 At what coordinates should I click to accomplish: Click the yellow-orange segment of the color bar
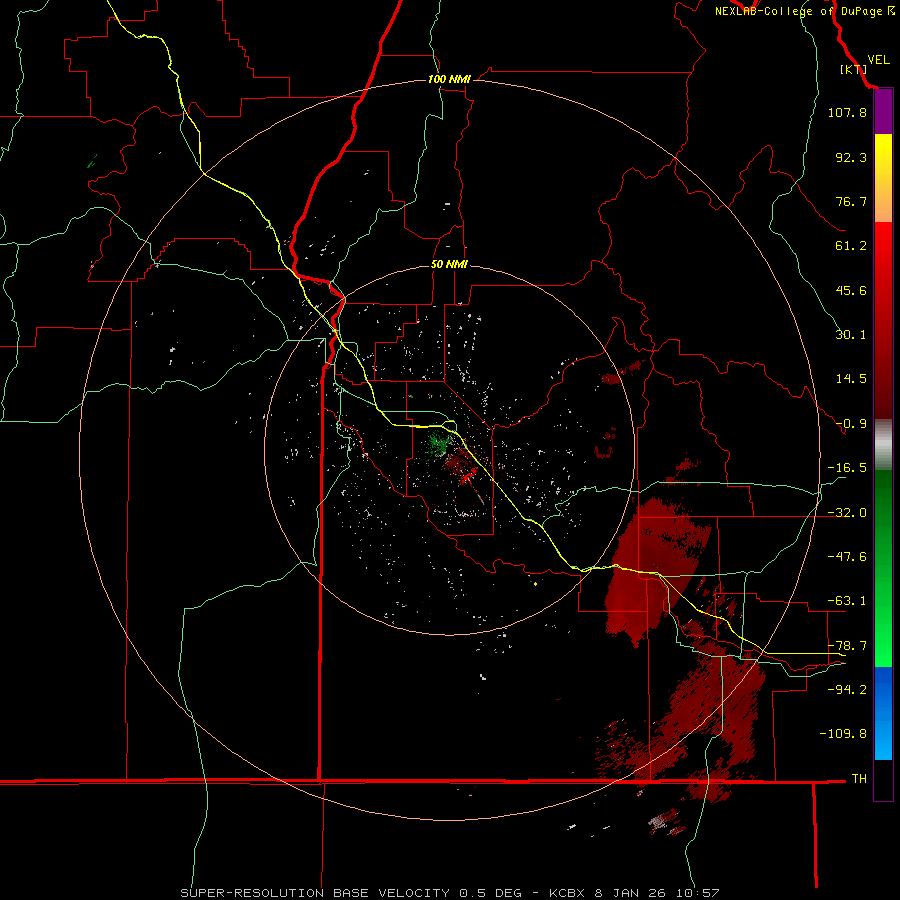883,178
